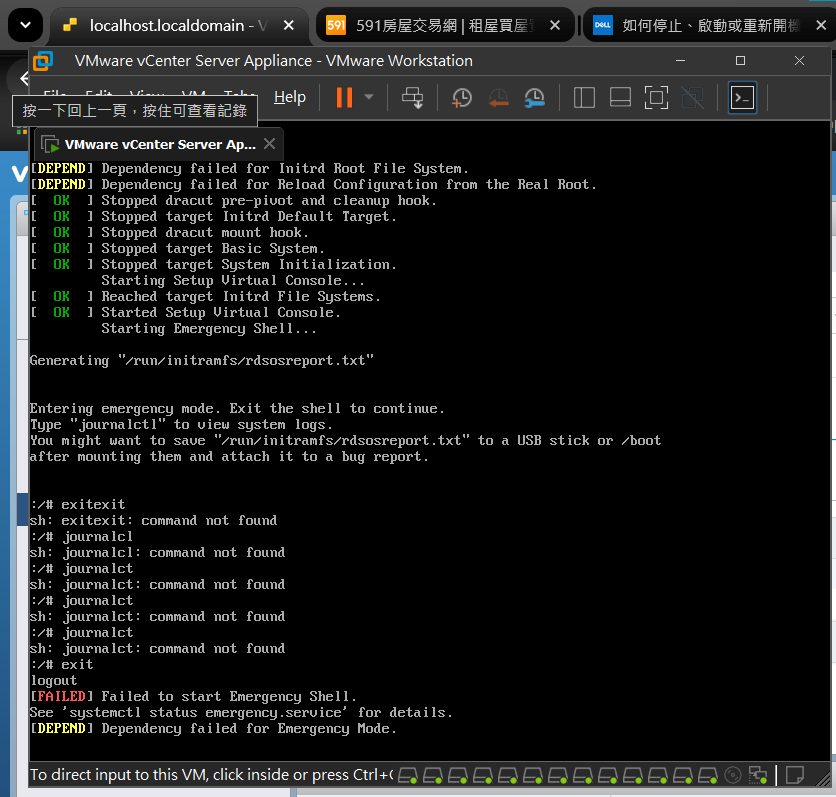Screen dimensions: 836x797
Task: Enter full screen mode
Action: [656, 98]
